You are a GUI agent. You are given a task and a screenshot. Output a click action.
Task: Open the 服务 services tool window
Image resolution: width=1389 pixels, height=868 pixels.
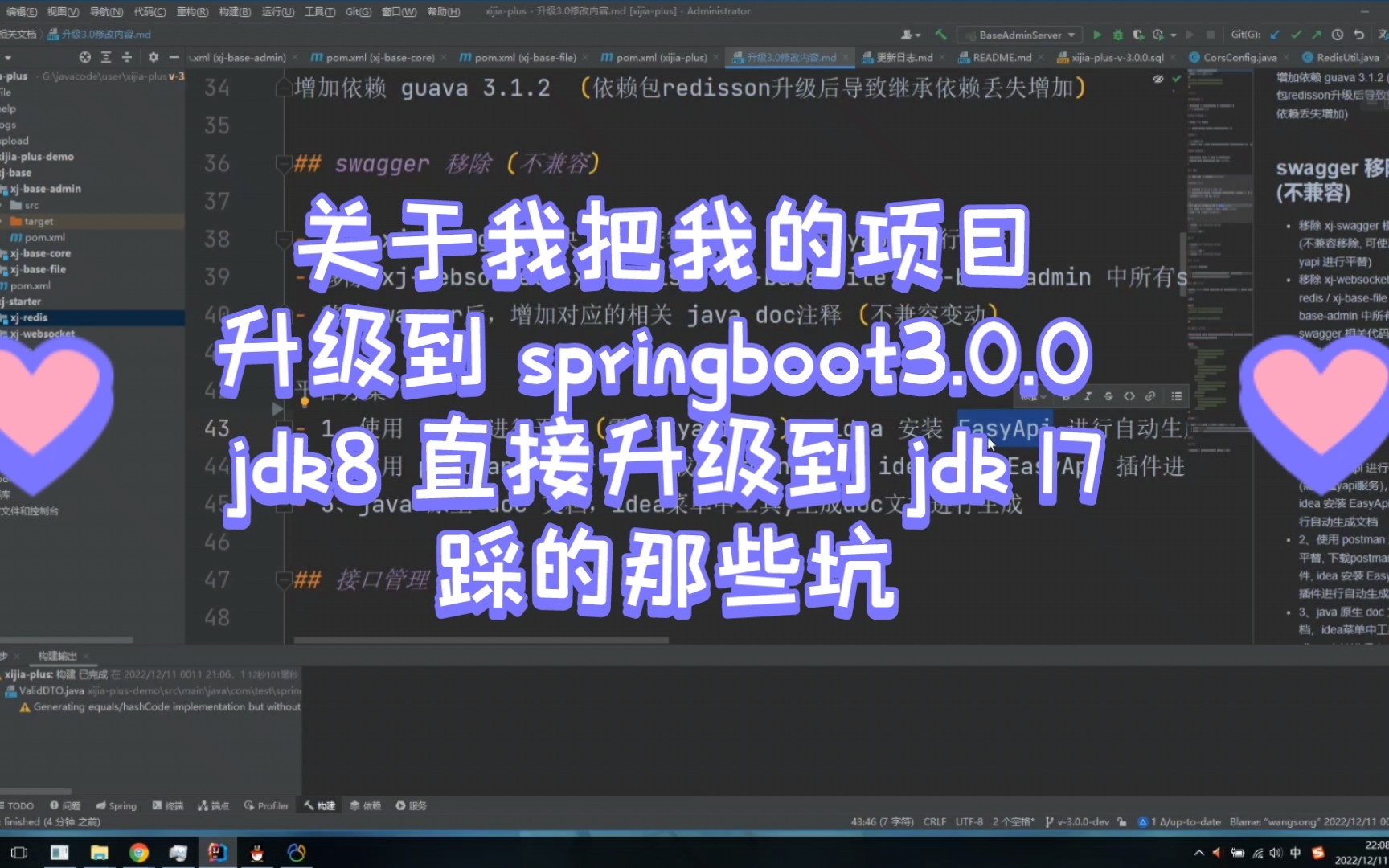411,805
